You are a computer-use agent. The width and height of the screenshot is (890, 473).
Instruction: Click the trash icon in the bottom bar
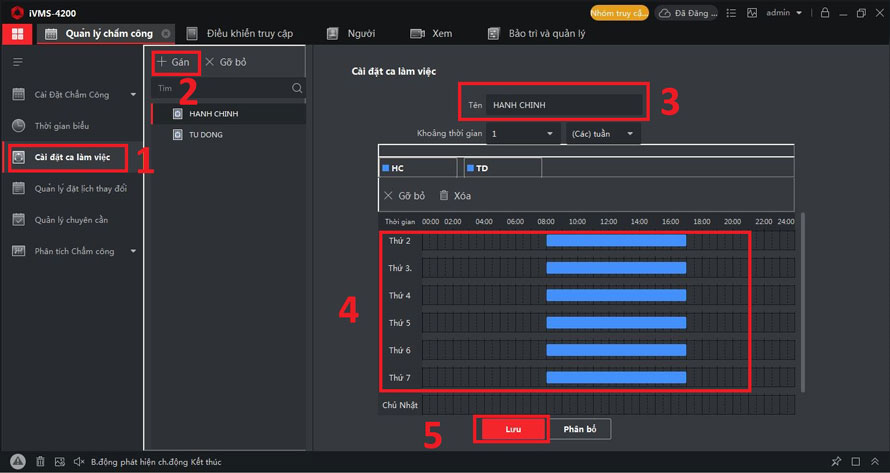click(x=41, y=462)
